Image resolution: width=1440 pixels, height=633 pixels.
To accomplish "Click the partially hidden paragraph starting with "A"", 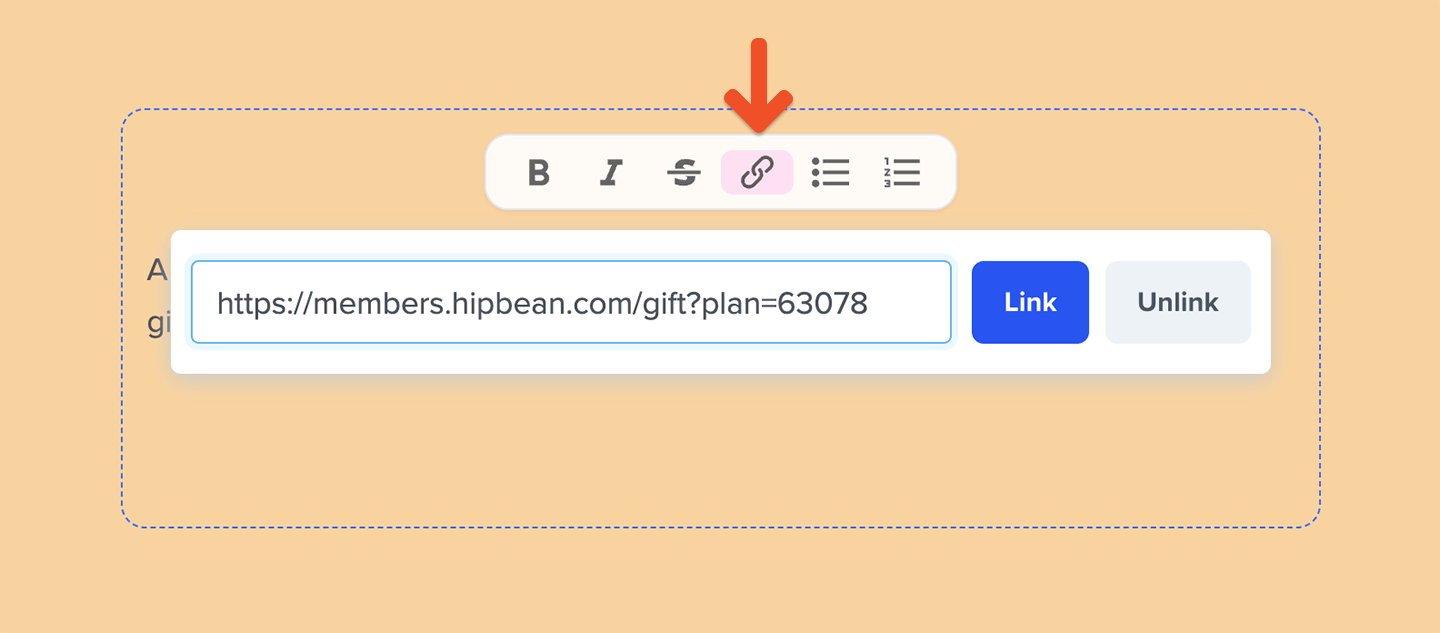I will pos(157,270).
